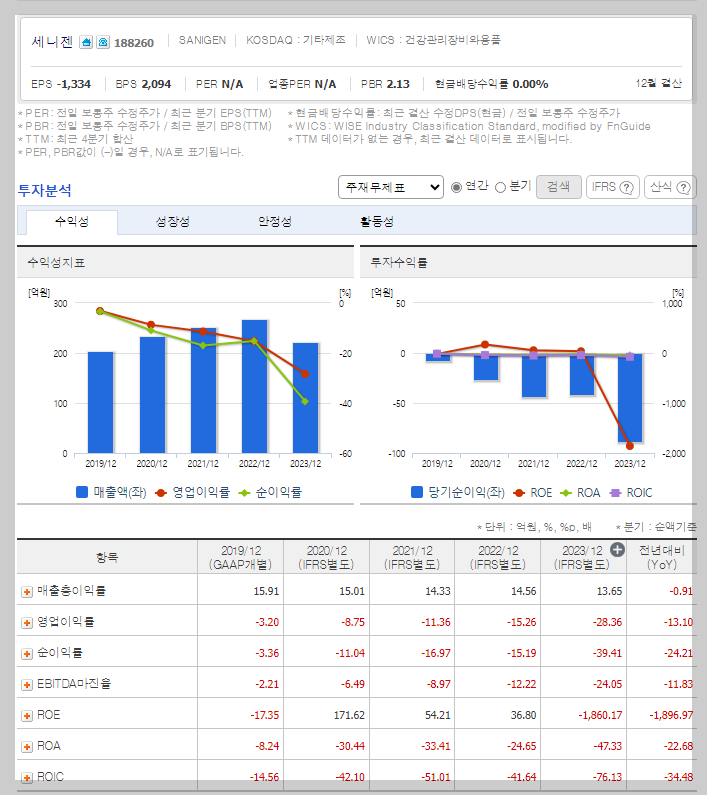Screen dimensions: 707x795
Task: Click the 투자분석 heading
Action: pyautogui.click(x=45, y=190)
